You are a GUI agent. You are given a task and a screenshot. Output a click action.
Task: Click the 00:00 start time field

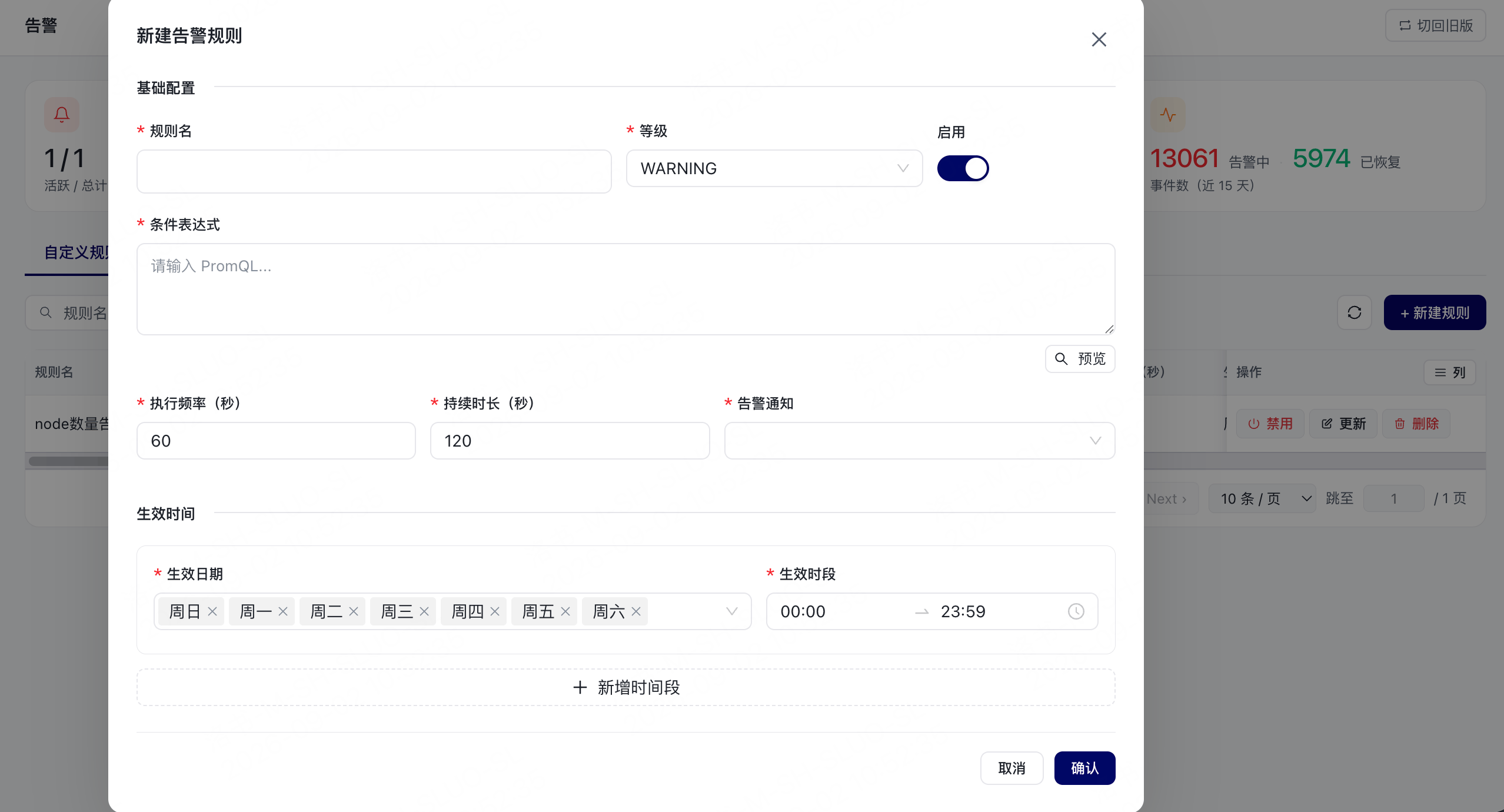coord(803,611)
